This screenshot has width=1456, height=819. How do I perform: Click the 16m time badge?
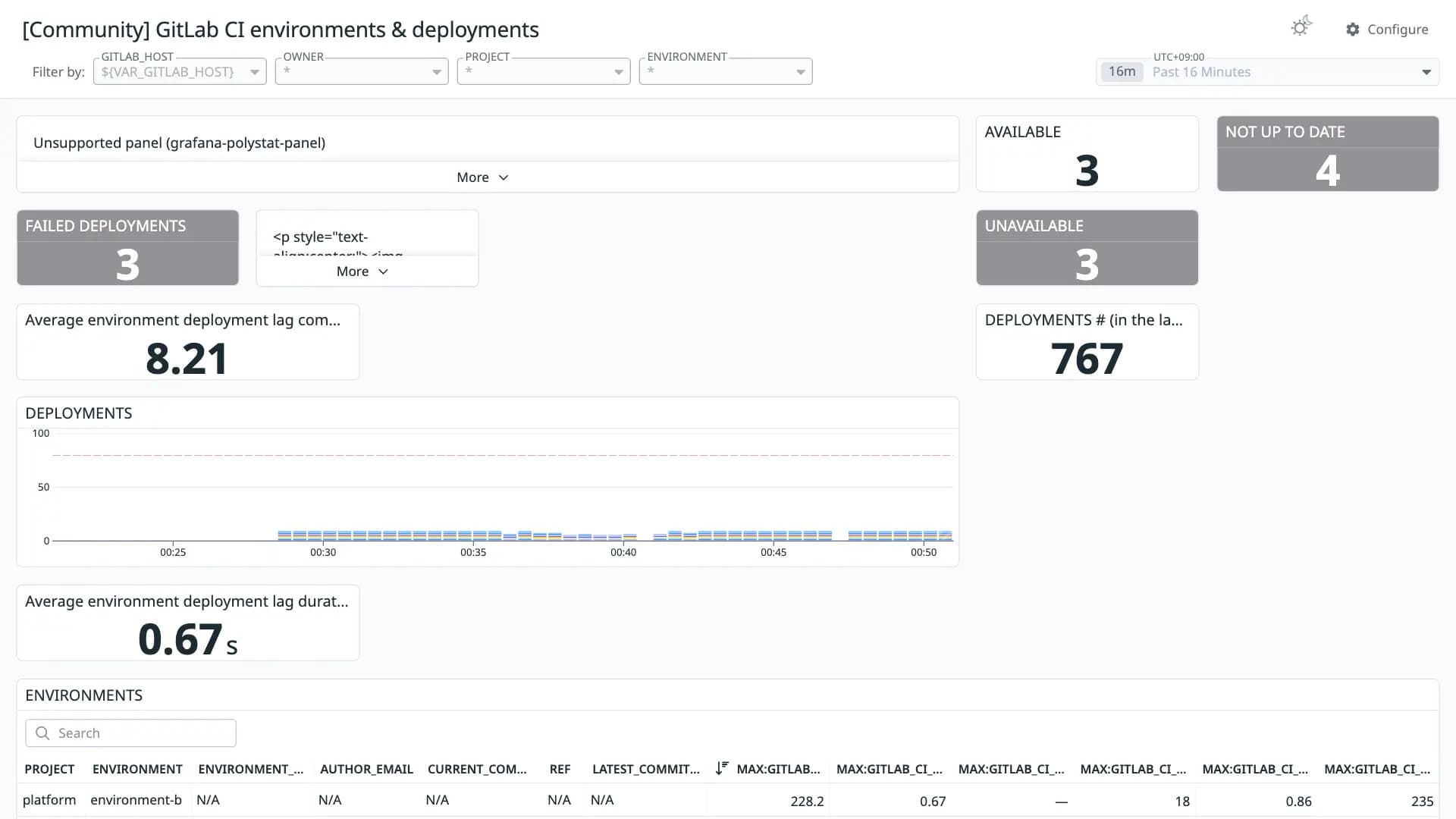tap(1122, 71)
